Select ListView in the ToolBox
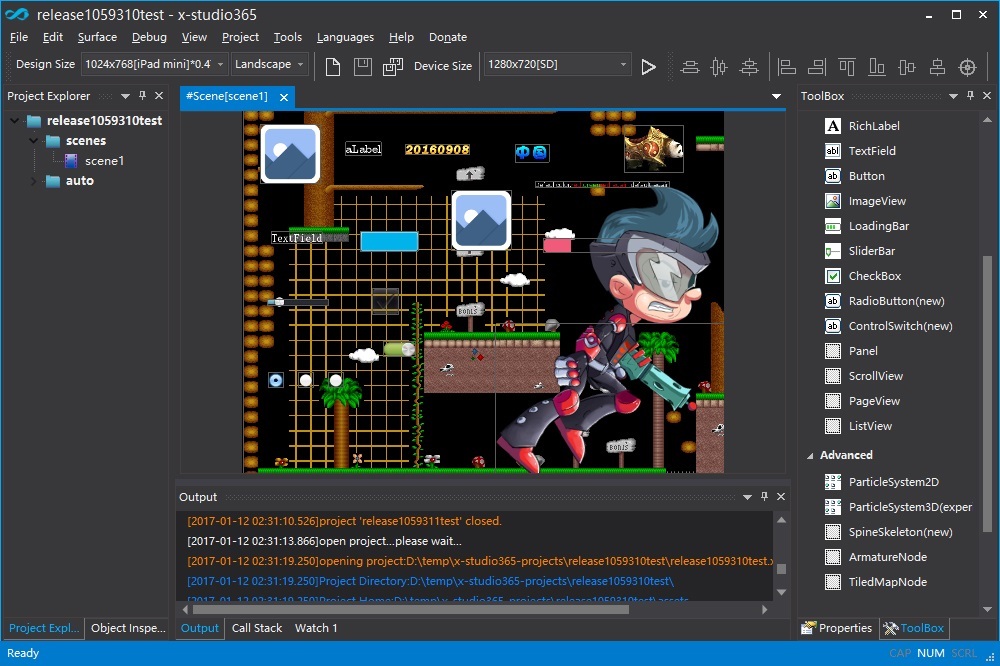The height and width of the screenshot is (666, 1000). (870, 426)
